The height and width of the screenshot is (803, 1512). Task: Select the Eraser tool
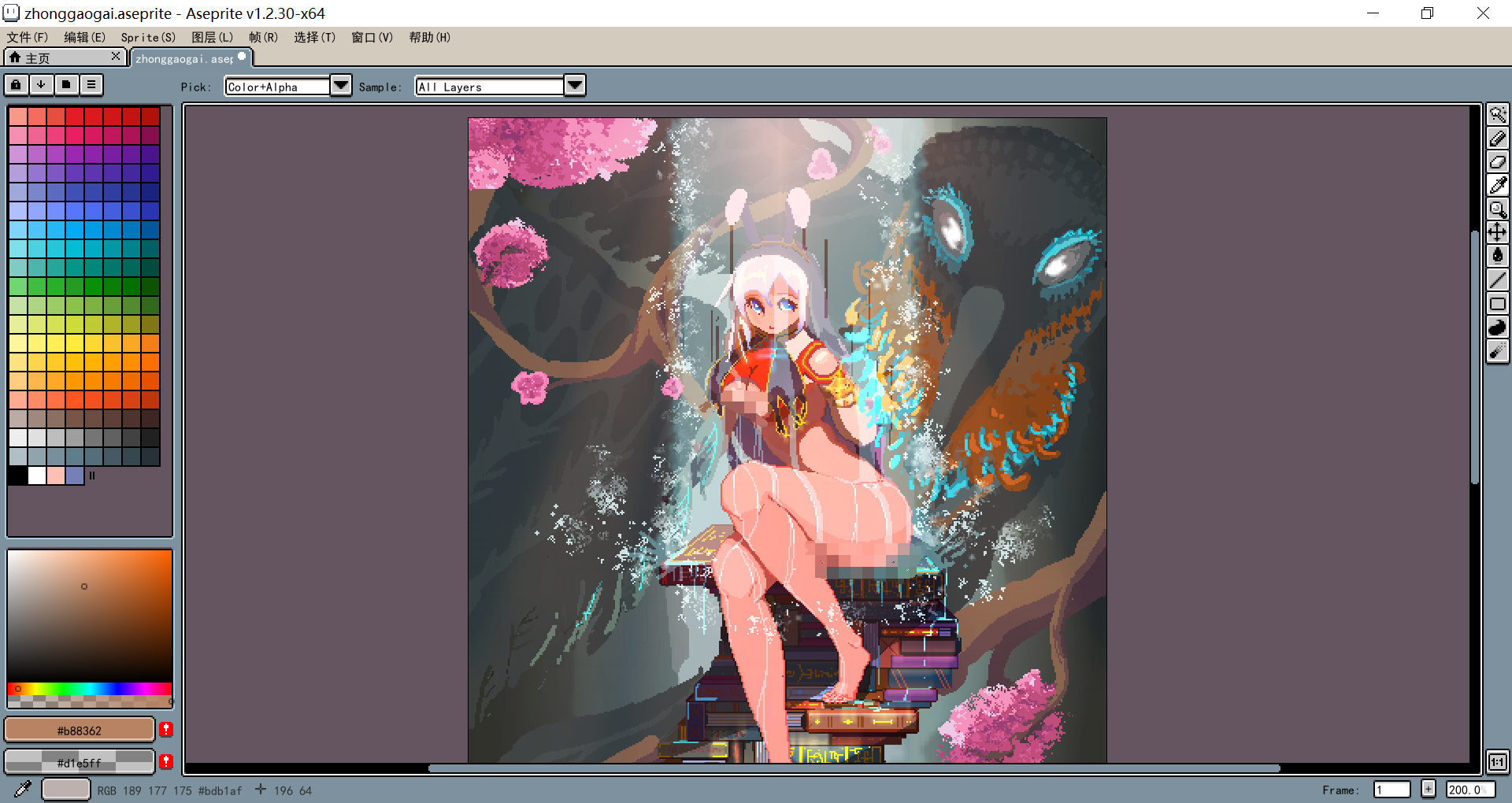point(1497,162)
